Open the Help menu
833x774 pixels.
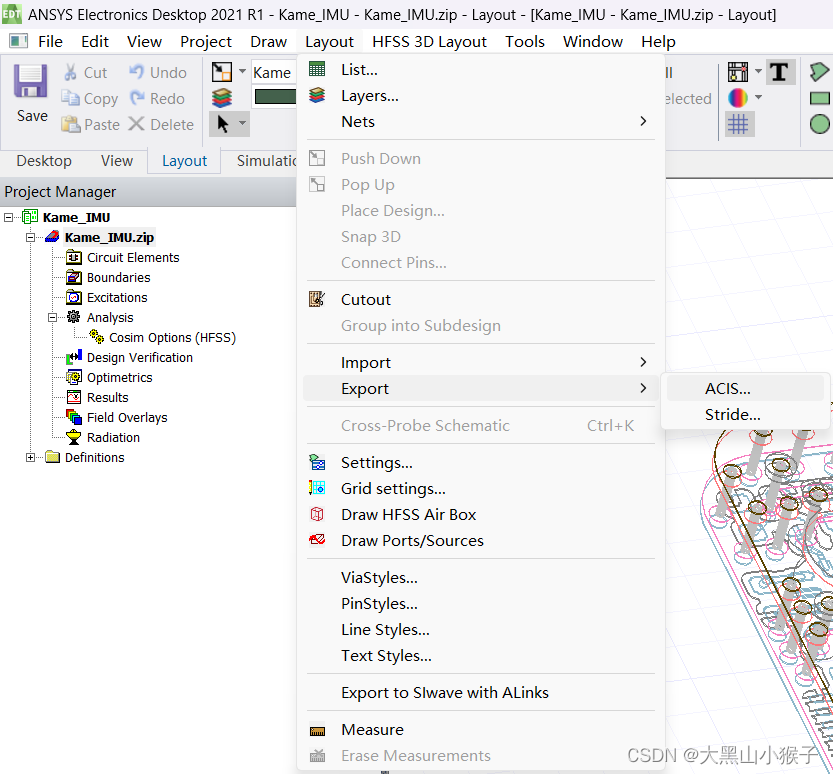pos(658,41)
